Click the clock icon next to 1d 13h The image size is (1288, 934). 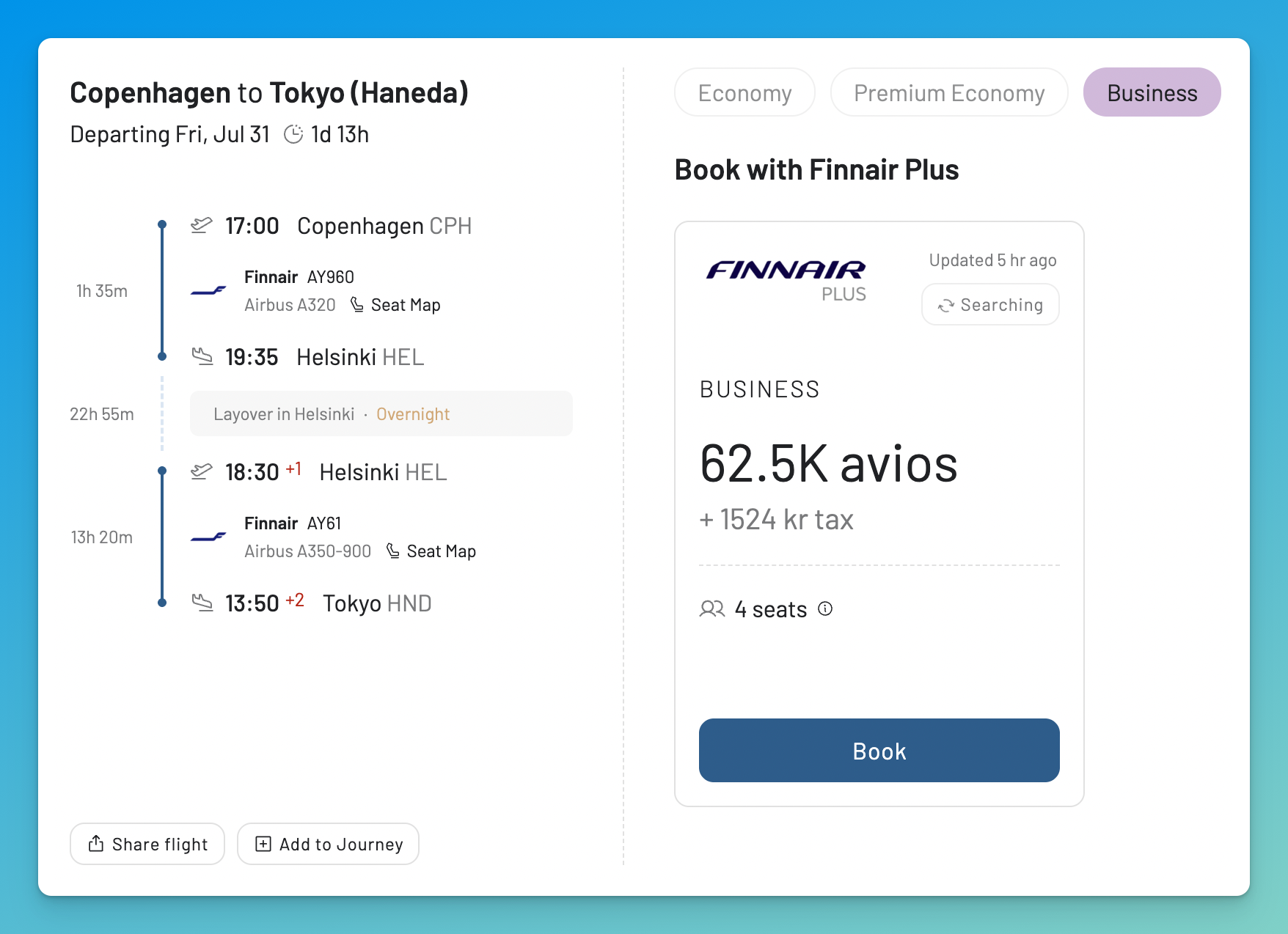pos(293,134)
